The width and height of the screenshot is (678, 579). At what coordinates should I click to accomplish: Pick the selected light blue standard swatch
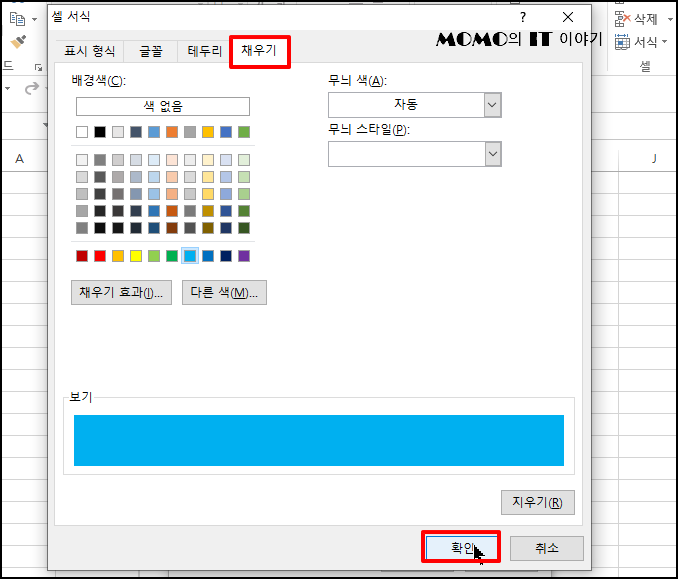point(190,256)
